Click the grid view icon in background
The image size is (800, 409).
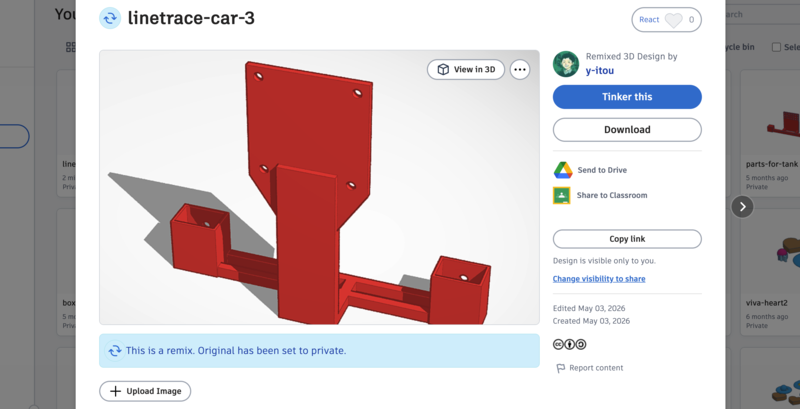71,47
